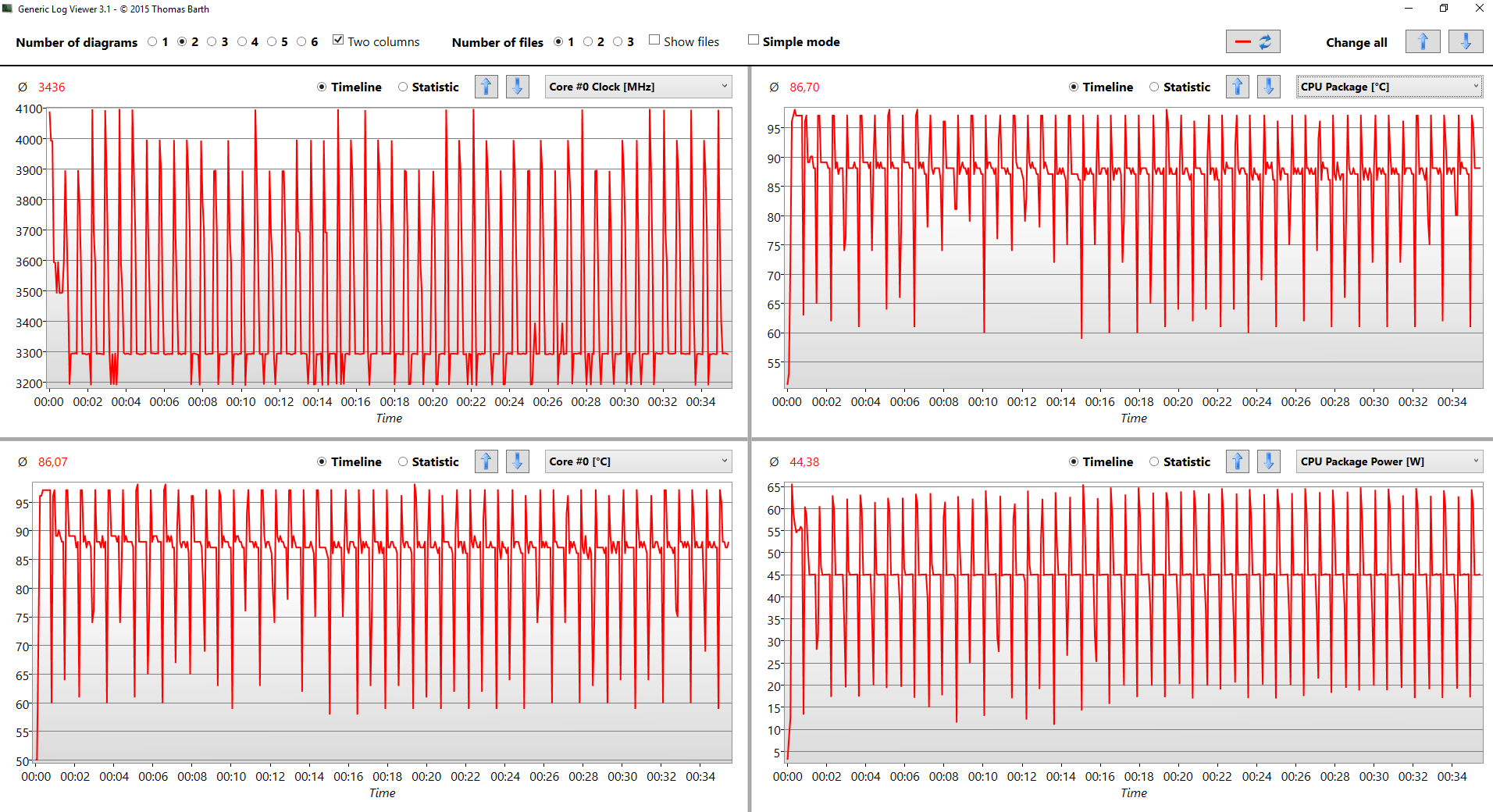Click down arrow in CPU Package Power panel

tap(1268, 461)
